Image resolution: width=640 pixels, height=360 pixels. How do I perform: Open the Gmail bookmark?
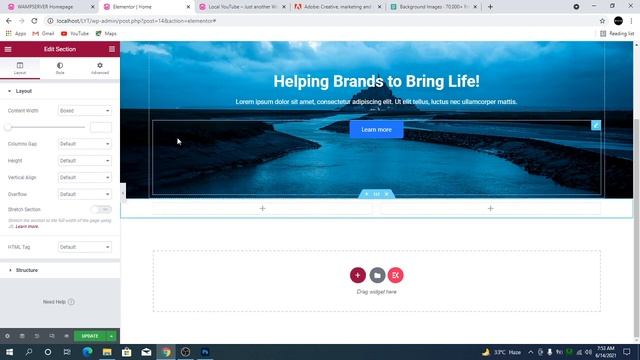[43, 33]
